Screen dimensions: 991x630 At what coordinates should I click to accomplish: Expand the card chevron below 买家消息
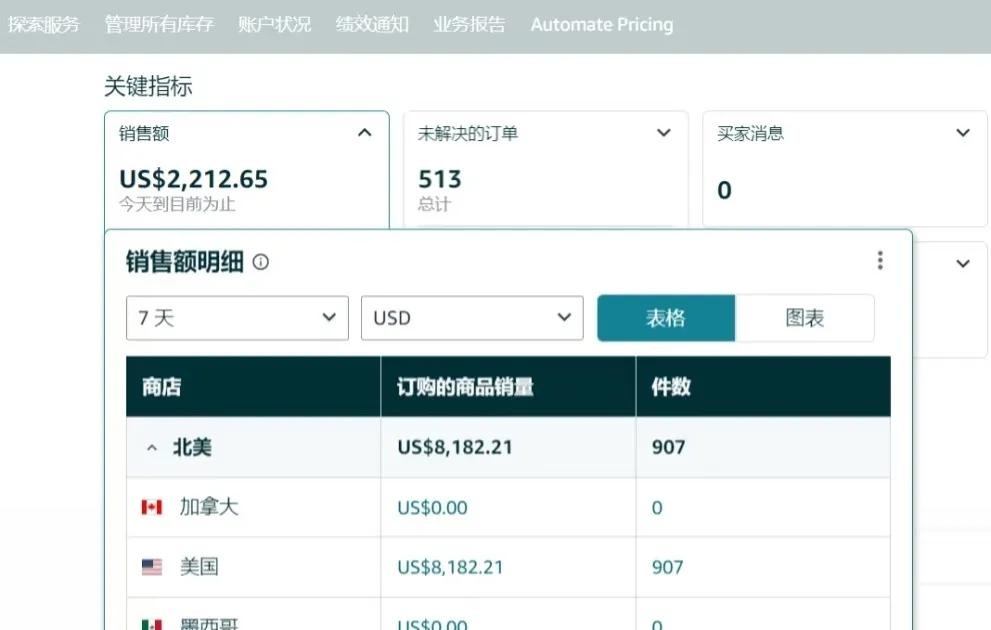coord(963,264)
